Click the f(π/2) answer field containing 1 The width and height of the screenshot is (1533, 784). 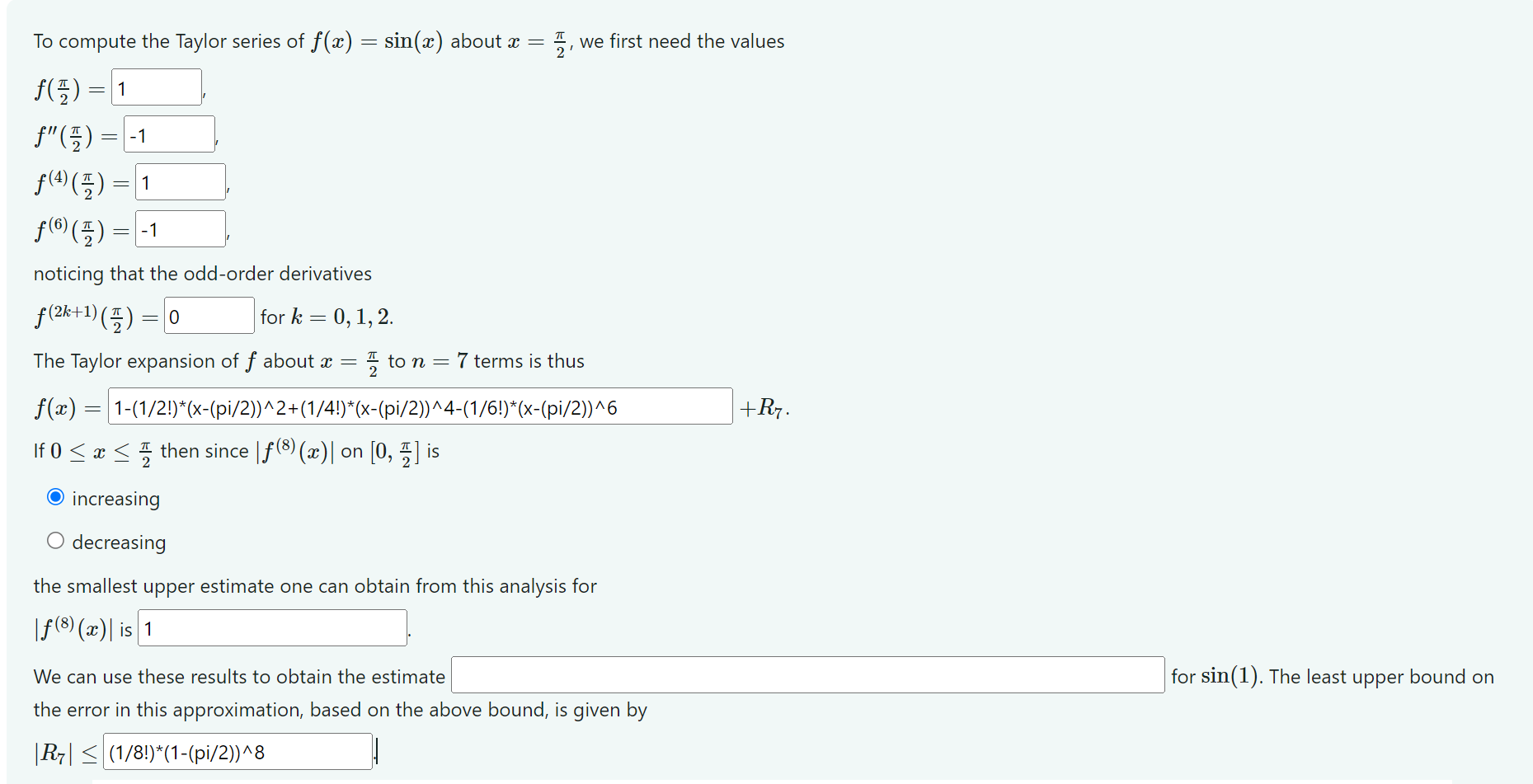155,87
